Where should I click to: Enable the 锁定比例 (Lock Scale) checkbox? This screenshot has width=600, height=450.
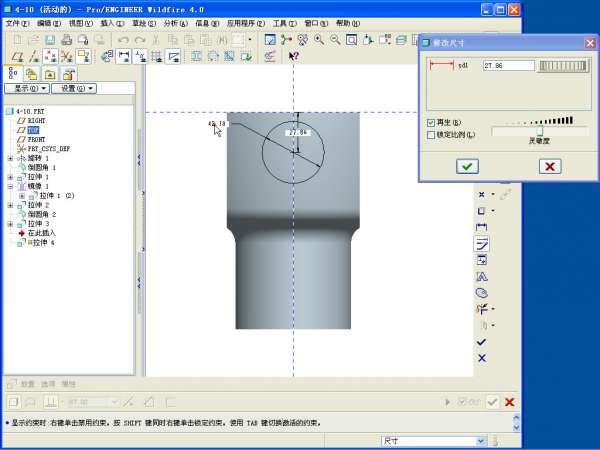[431, 133]
